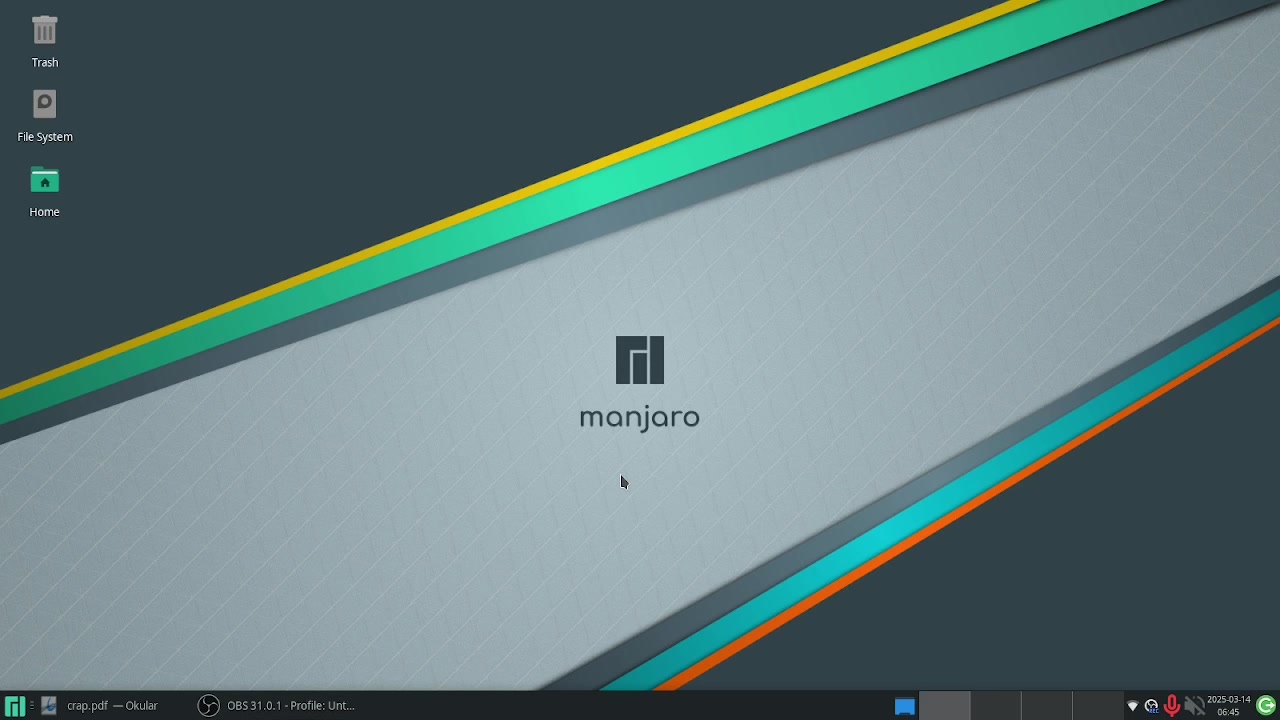Click the date and time clock
Viewport: 1280px width, 720px height.
coord(1228,706)
